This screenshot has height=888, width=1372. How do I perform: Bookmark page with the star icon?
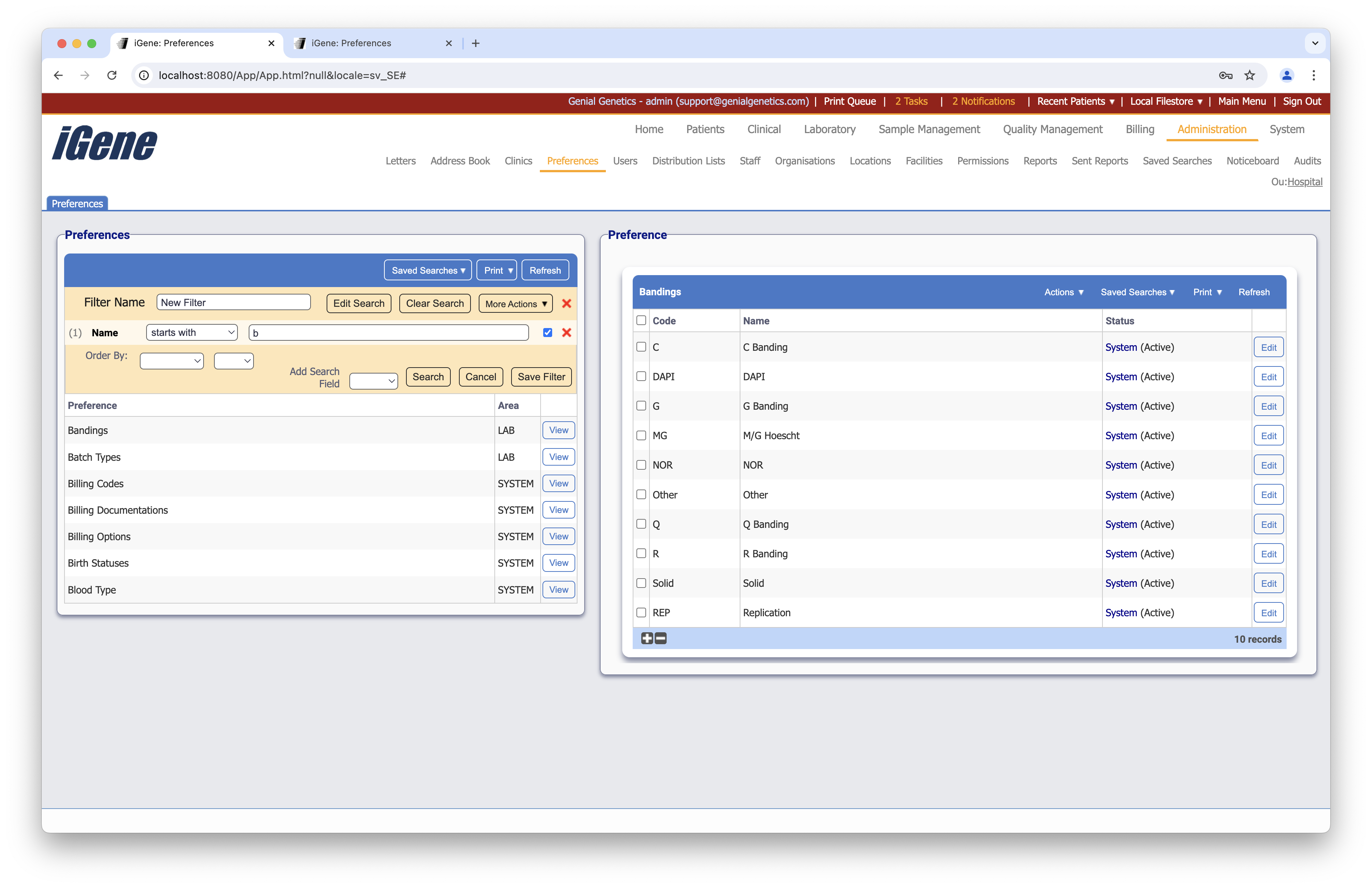[x=1249, y=75]
